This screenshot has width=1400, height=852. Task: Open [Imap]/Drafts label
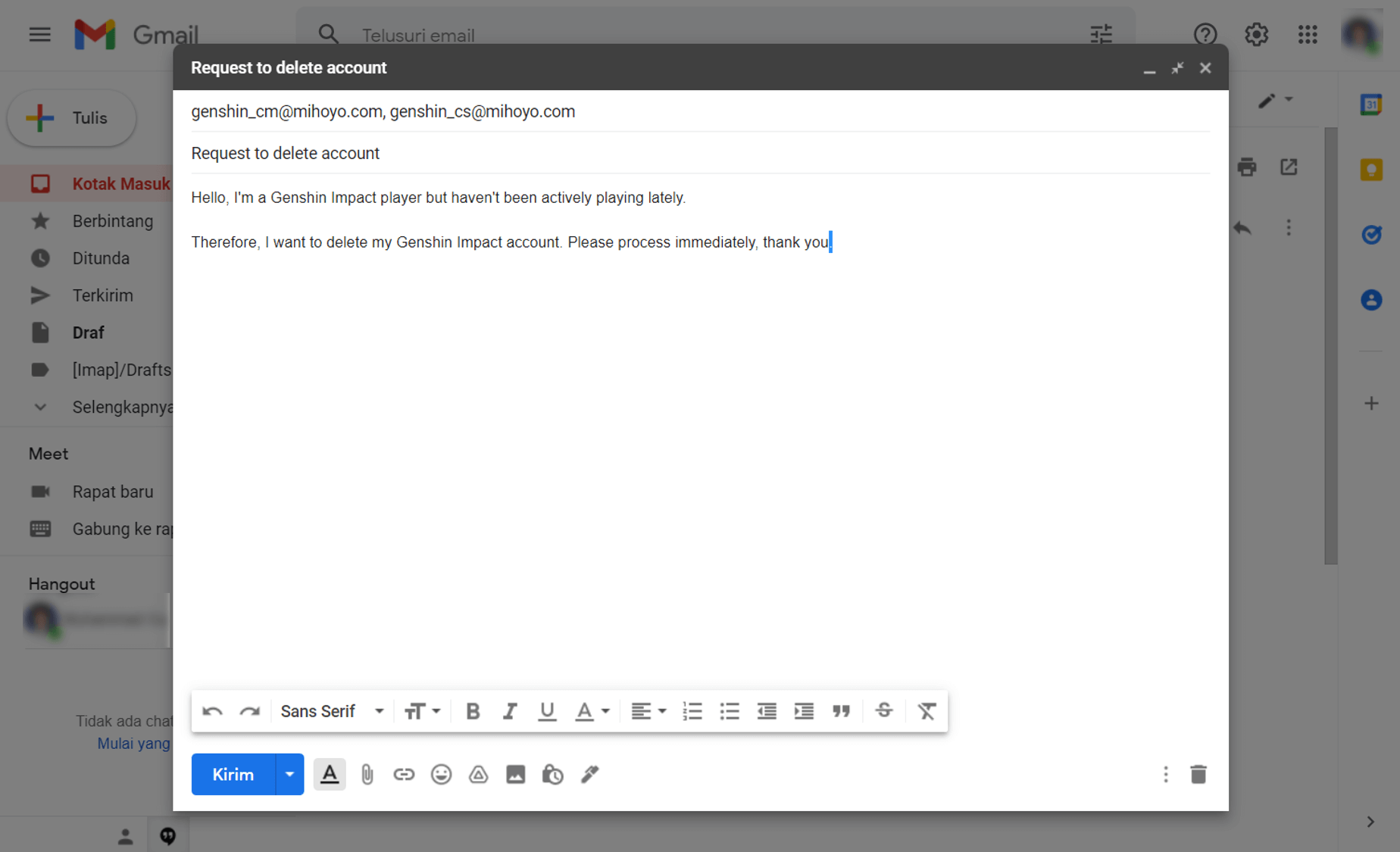pyautogui.click(x=87, y=370)
